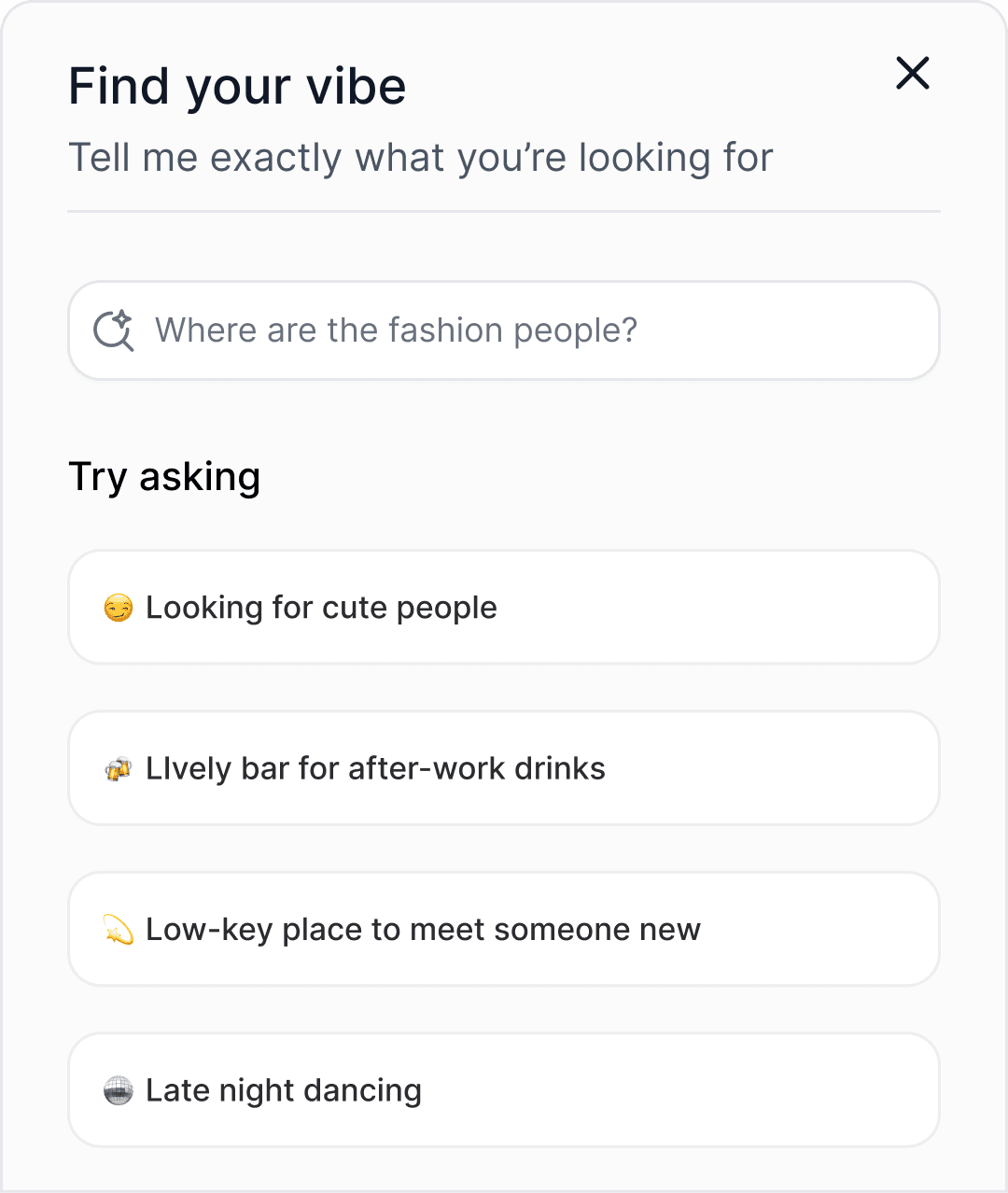Viewport: 1008px width, 1193px height.
Task: Click the smirking face emoji icon
Action: (119, 609)
